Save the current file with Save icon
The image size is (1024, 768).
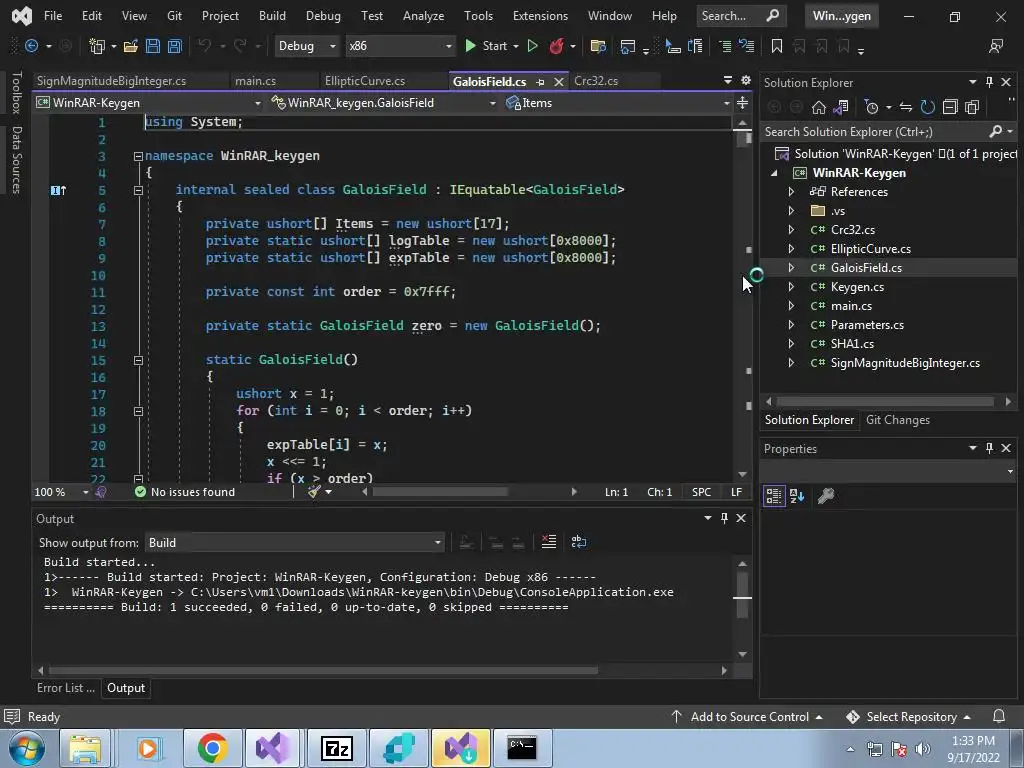coord(153,46)
